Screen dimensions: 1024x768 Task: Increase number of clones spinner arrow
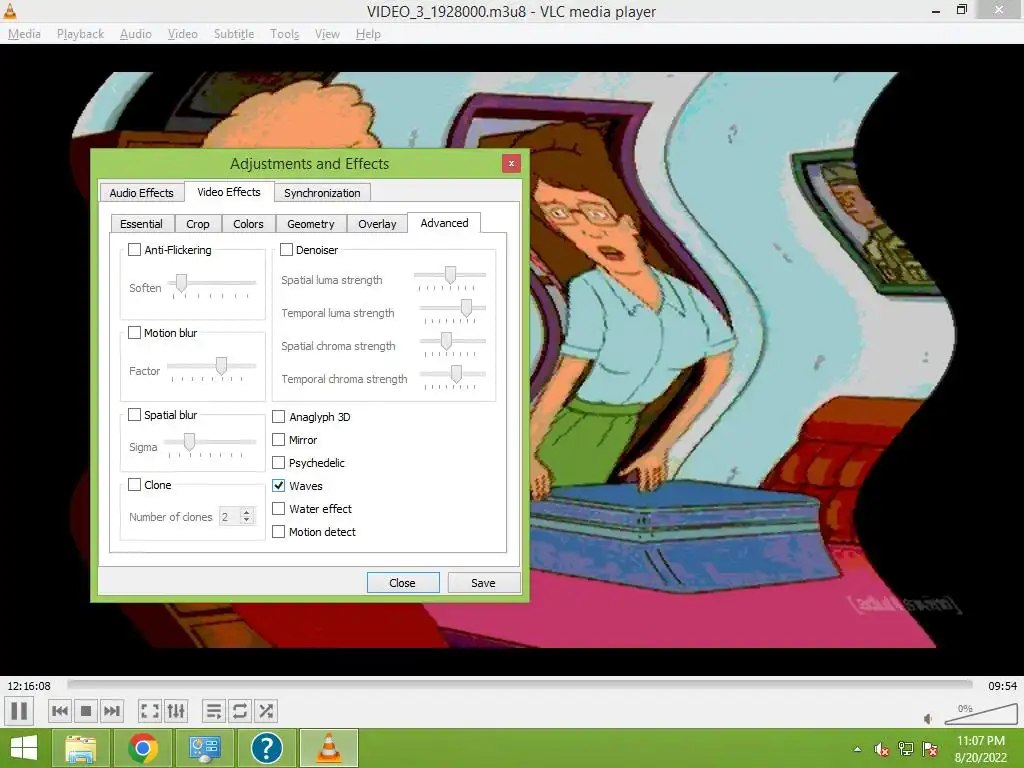tap(246, 513)
